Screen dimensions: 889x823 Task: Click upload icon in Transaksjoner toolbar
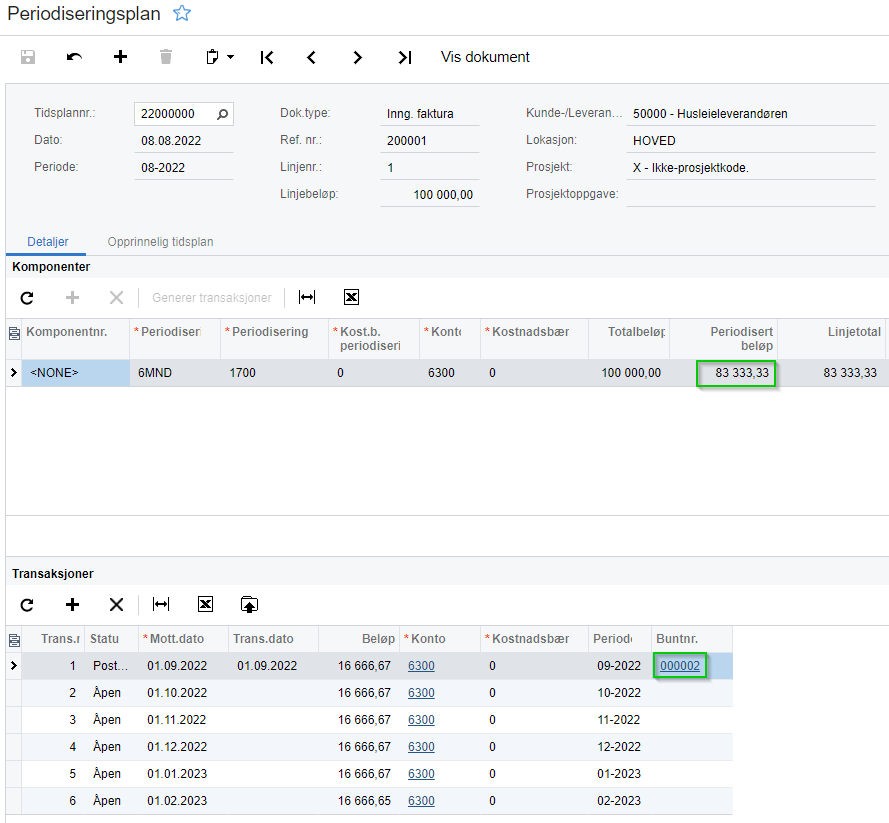click(249, 604)
